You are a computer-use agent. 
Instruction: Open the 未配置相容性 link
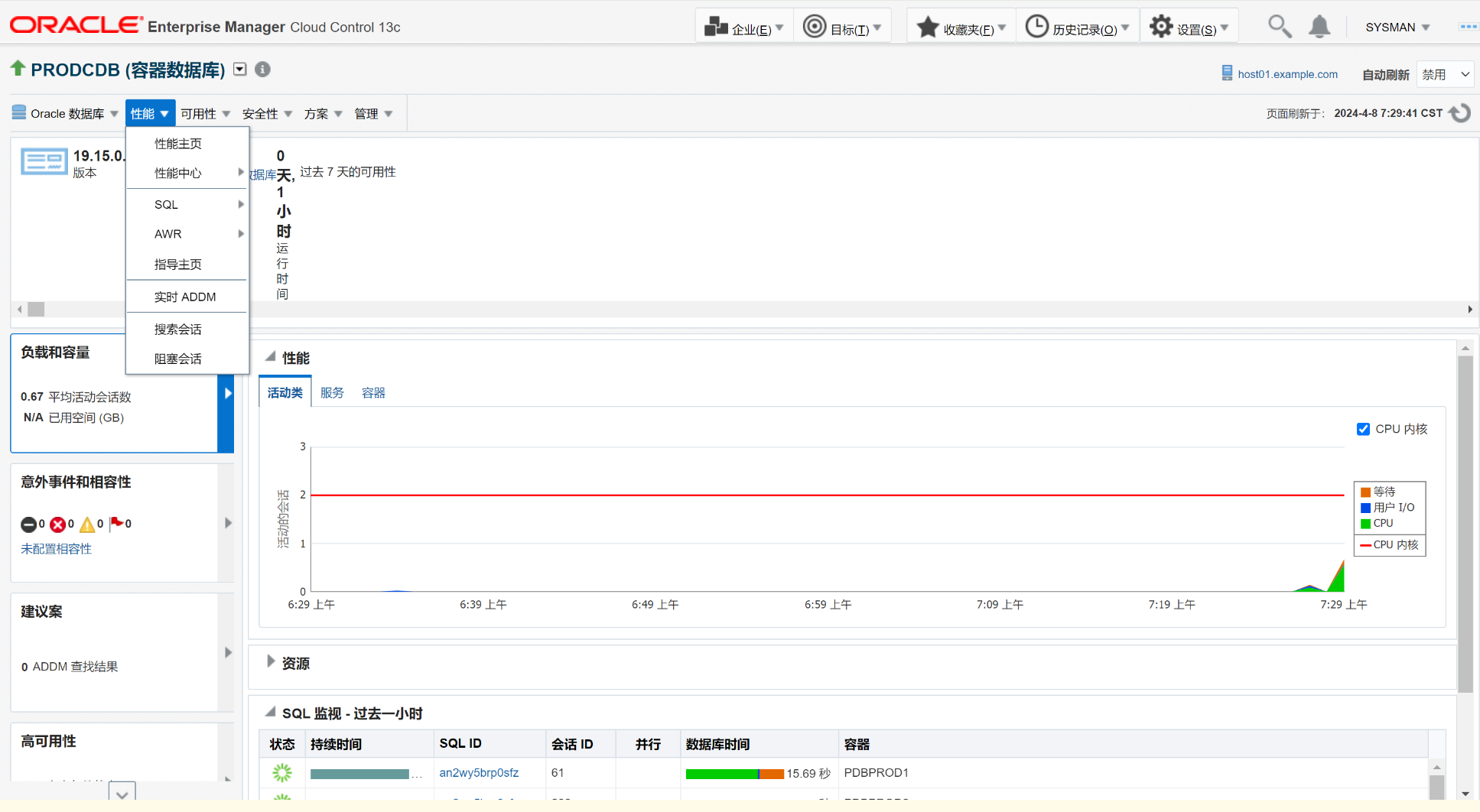click(x=56, y=549)
